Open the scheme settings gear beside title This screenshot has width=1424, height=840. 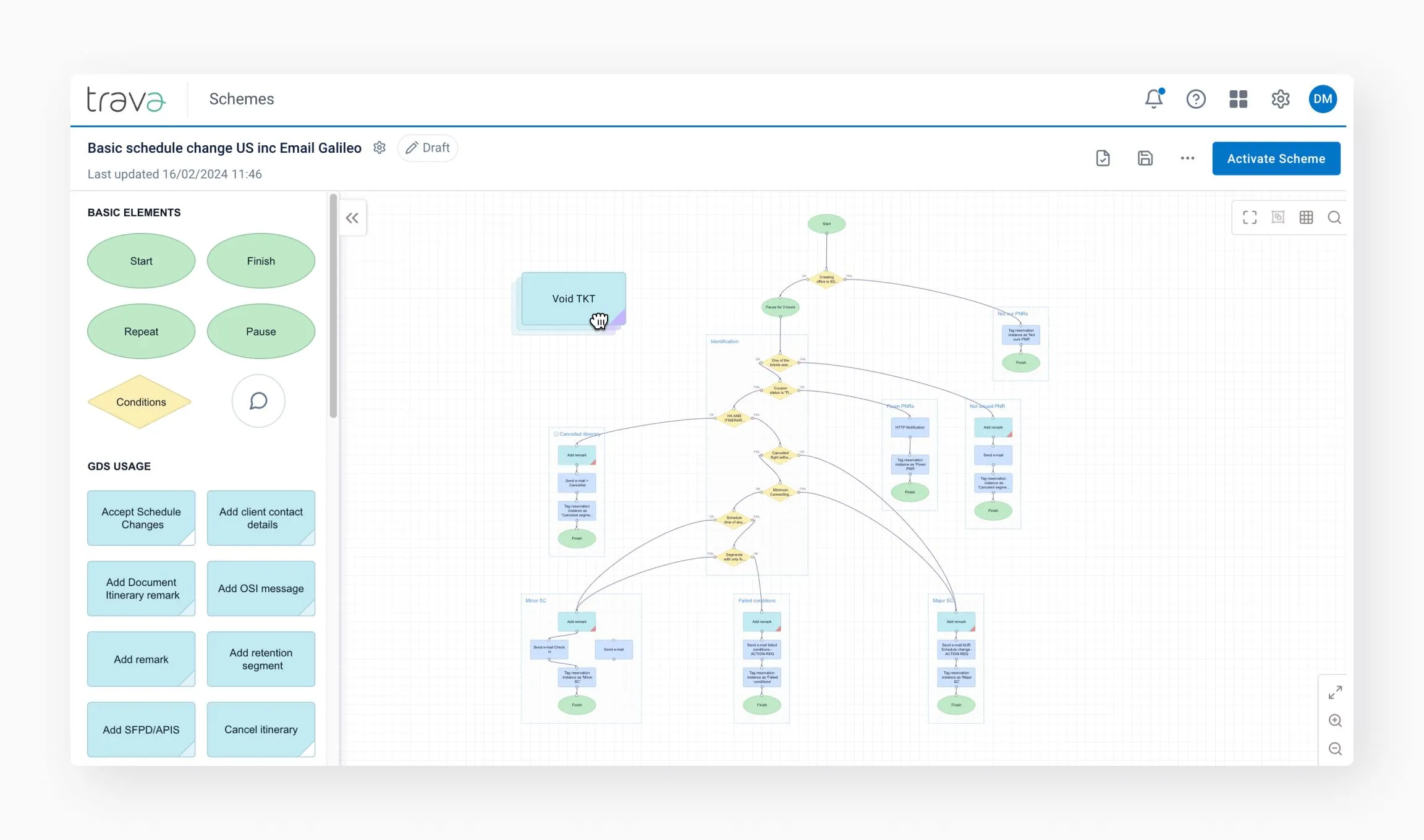(379, 148)
